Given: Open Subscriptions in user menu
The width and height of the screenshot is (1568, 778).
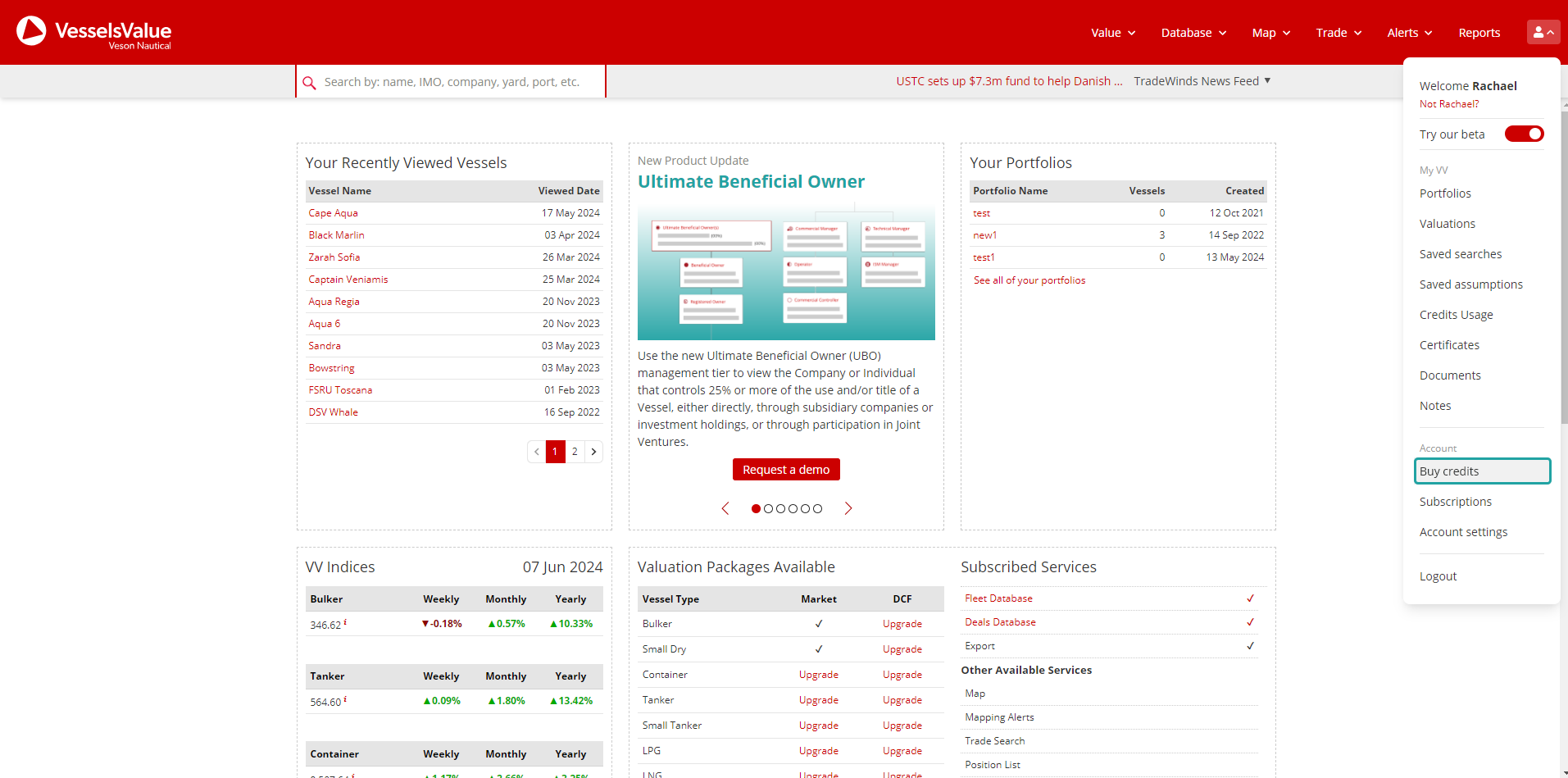Looking at the screenshot, I should pyautogui.click(x=1456, y=502).
